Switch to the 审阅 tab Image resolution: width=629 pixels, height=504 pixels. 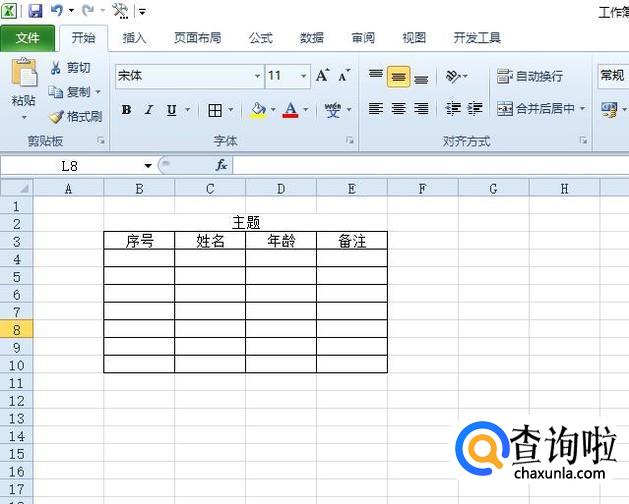tap(363, 38)
